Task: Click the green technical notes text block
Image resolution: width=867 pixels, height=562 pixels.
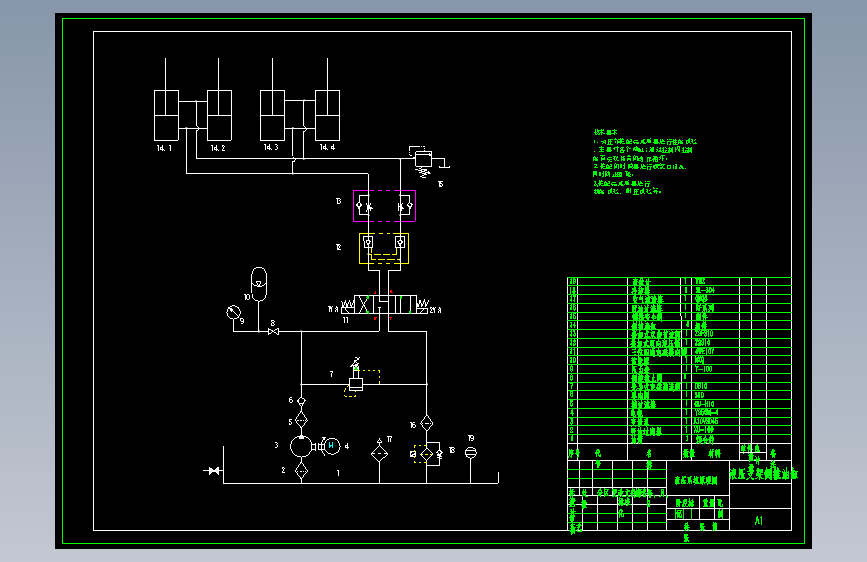Action: pyautogui.click(x=644, y=162)
